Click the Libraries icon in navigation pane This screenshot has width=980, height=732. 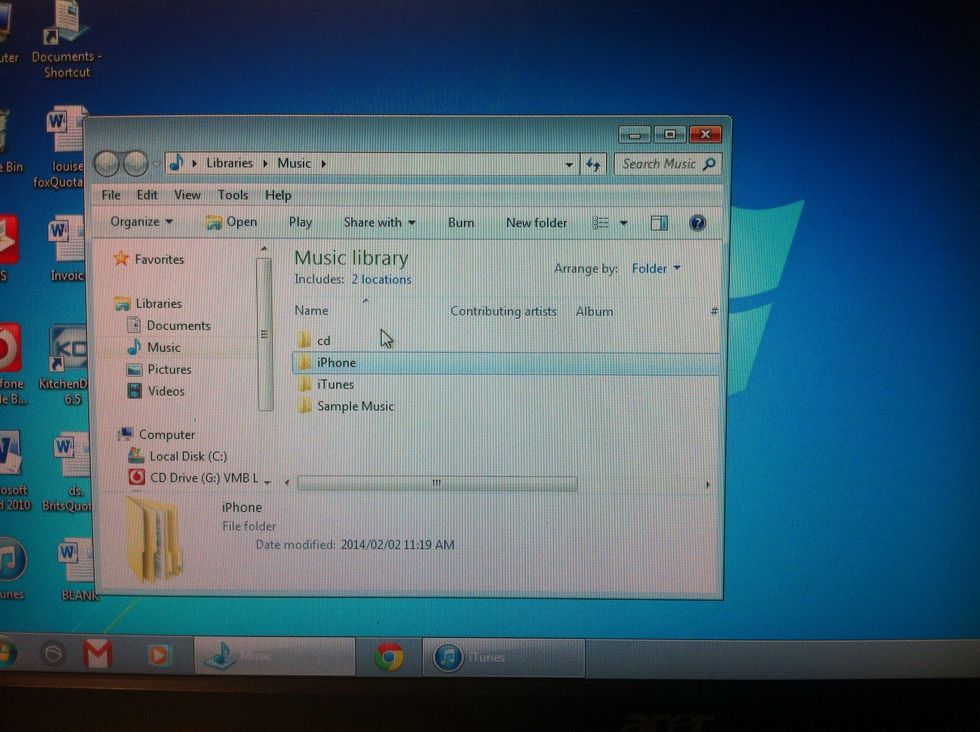click(x=122, y=304)
